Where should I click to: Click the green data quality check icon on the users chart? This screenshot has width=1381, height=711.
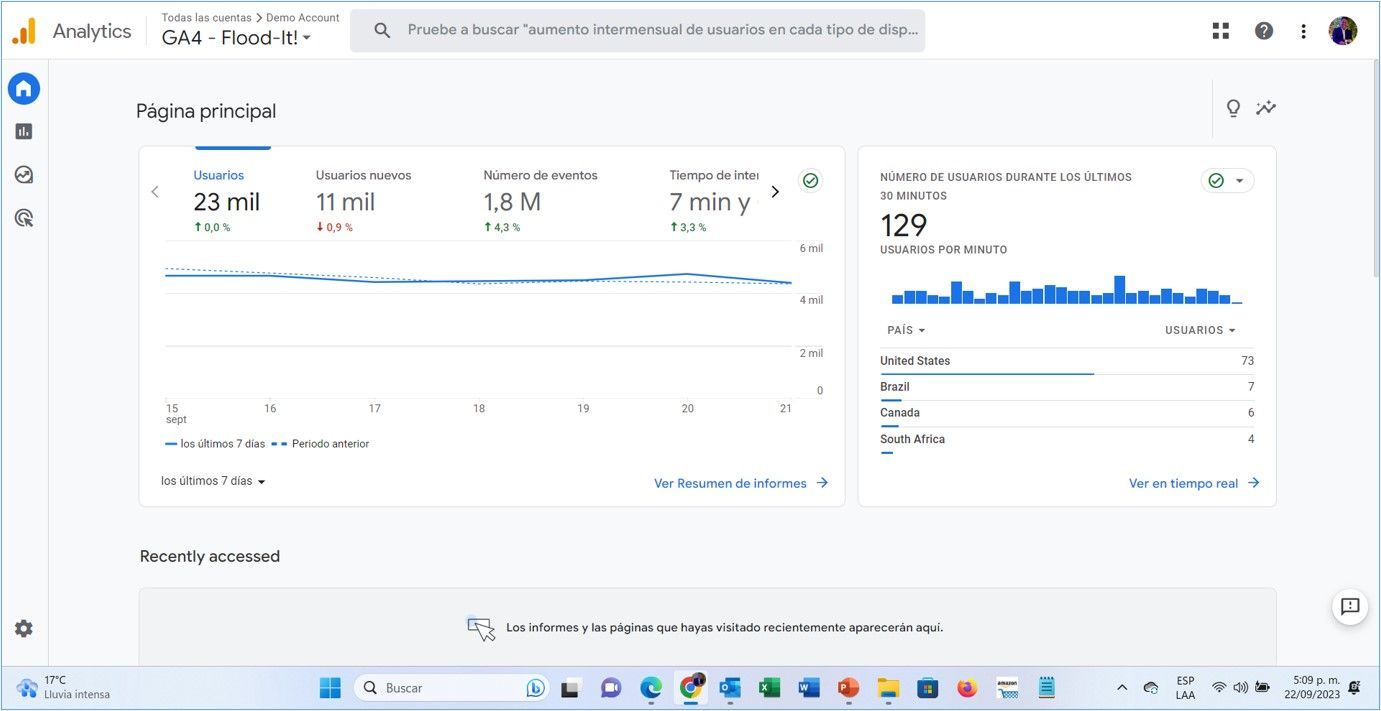[x=811, y=181]
